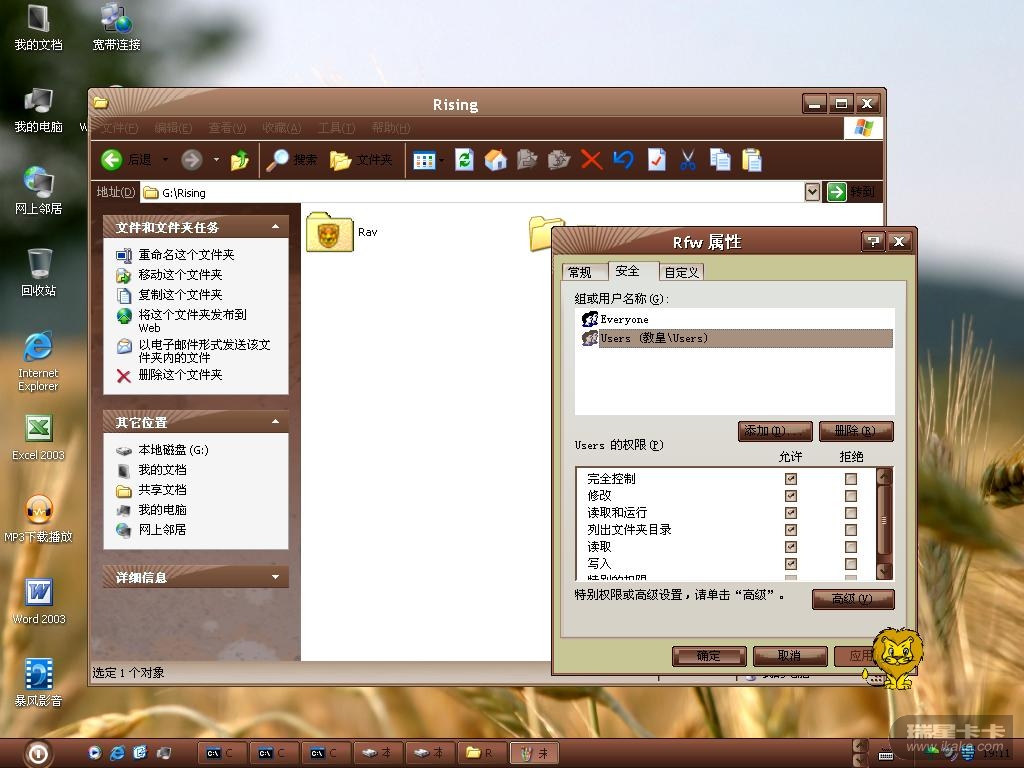Open Broadband Connection (宽带连接) desktop icon

116,27
